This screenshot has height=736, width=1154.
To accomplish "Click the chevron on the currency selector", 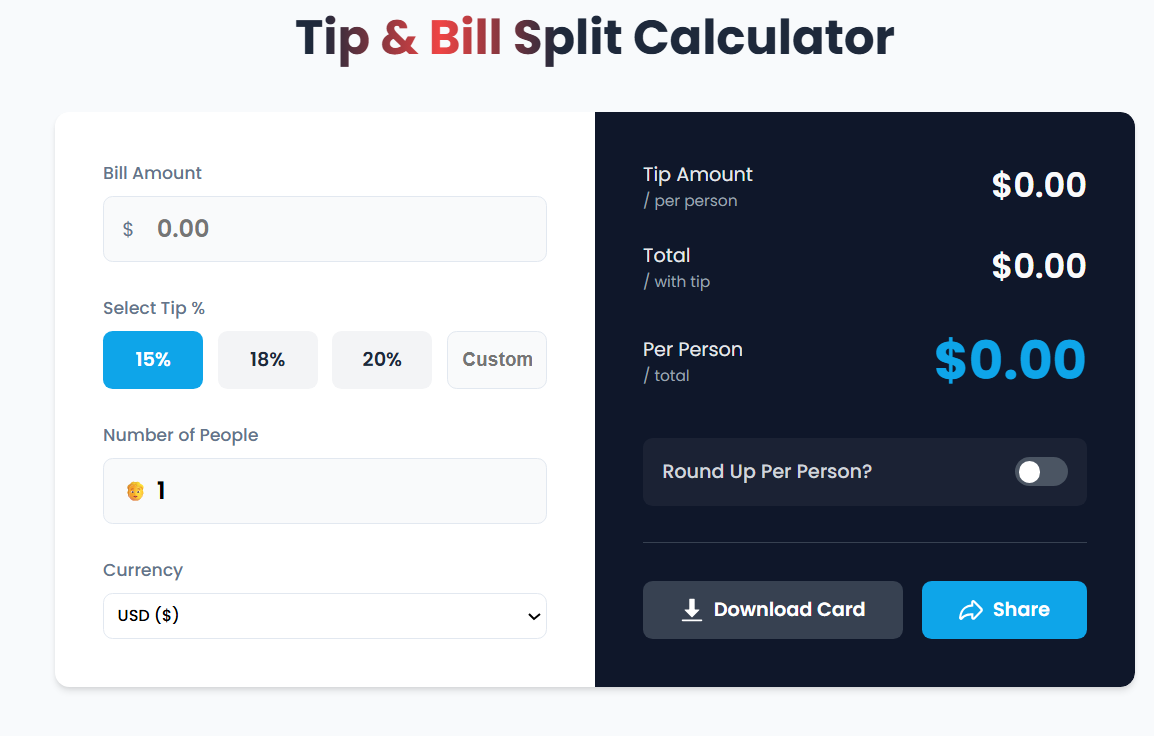I will [533, 616].
